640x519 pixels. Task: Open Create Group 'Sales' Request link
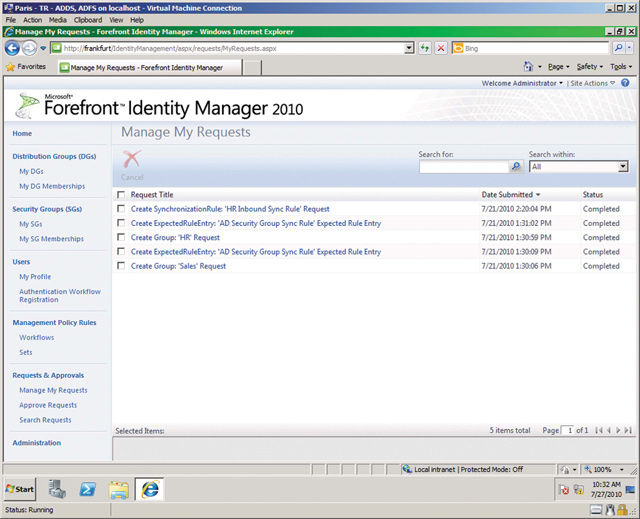click(178, 266)
